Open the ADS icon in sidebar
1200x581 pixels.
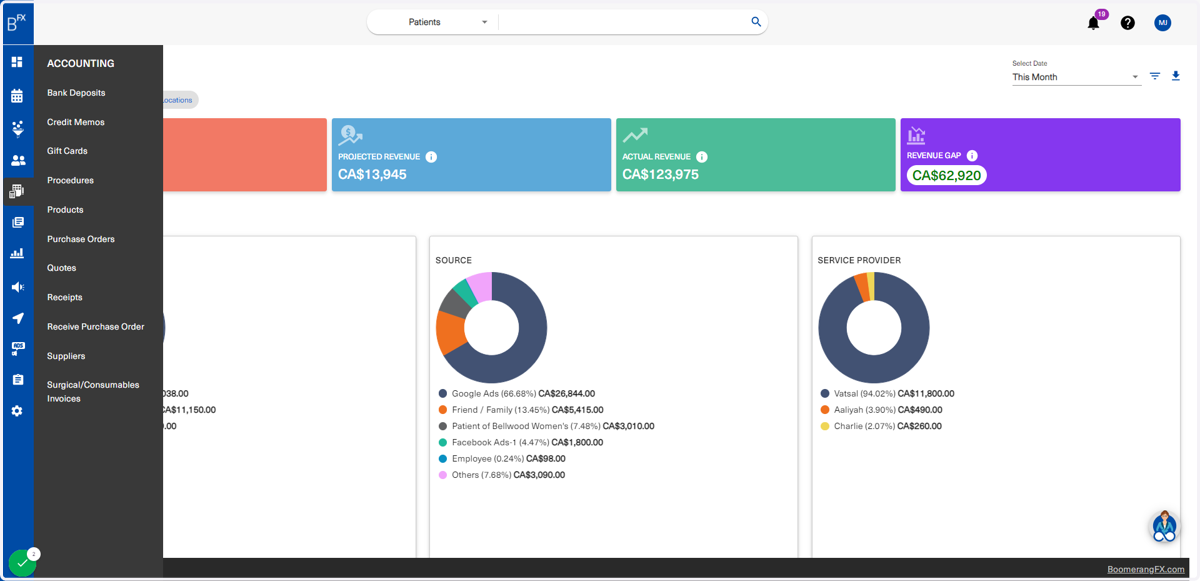pyautogui.click(x=17, y=348)
